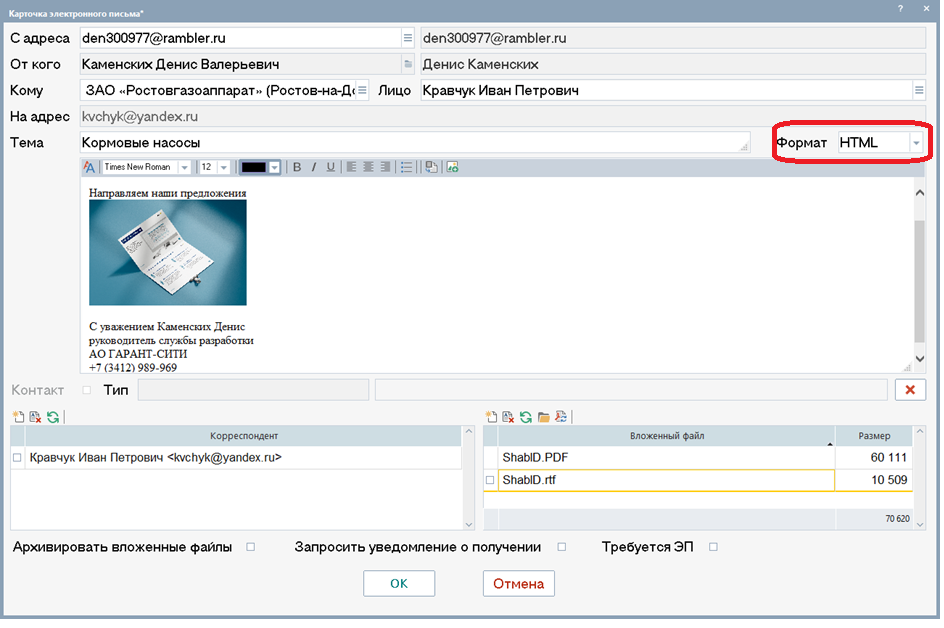Sort by the Корреспондент column header
This screenshot has height=628, width=944.
click(x=244, y=436)
